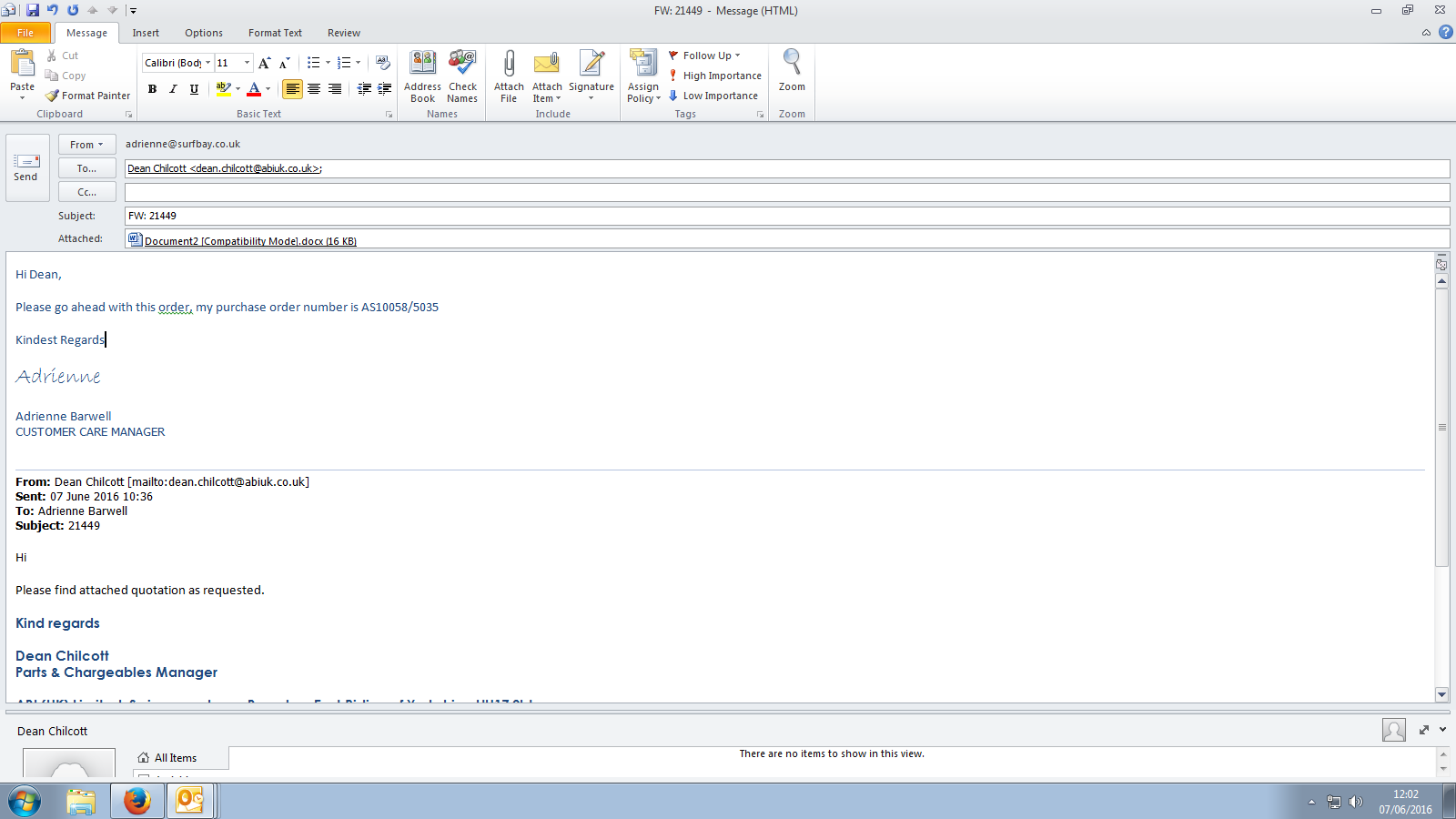
Task: Open the File tab
Action: point(25,33)
